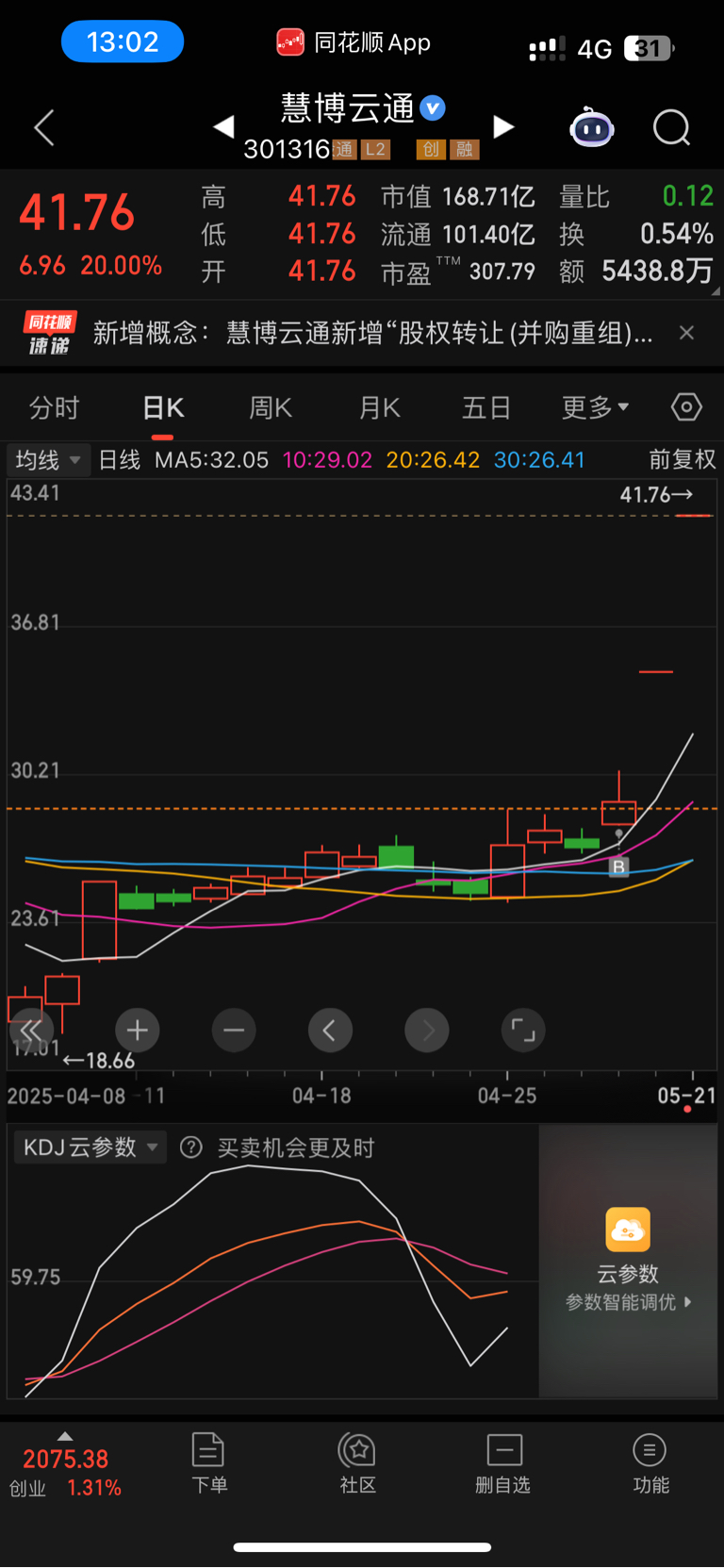The width and height of the screenshot is (724, 1568).
Task: Open the KDJ云参数 indicator dropdown
Action: [90, 1147]
